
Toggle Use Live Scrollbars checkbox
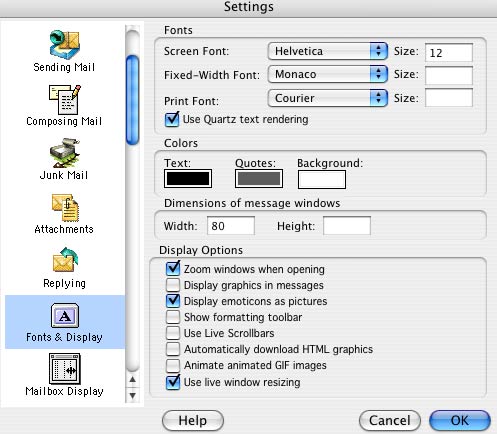pos(173,333)
